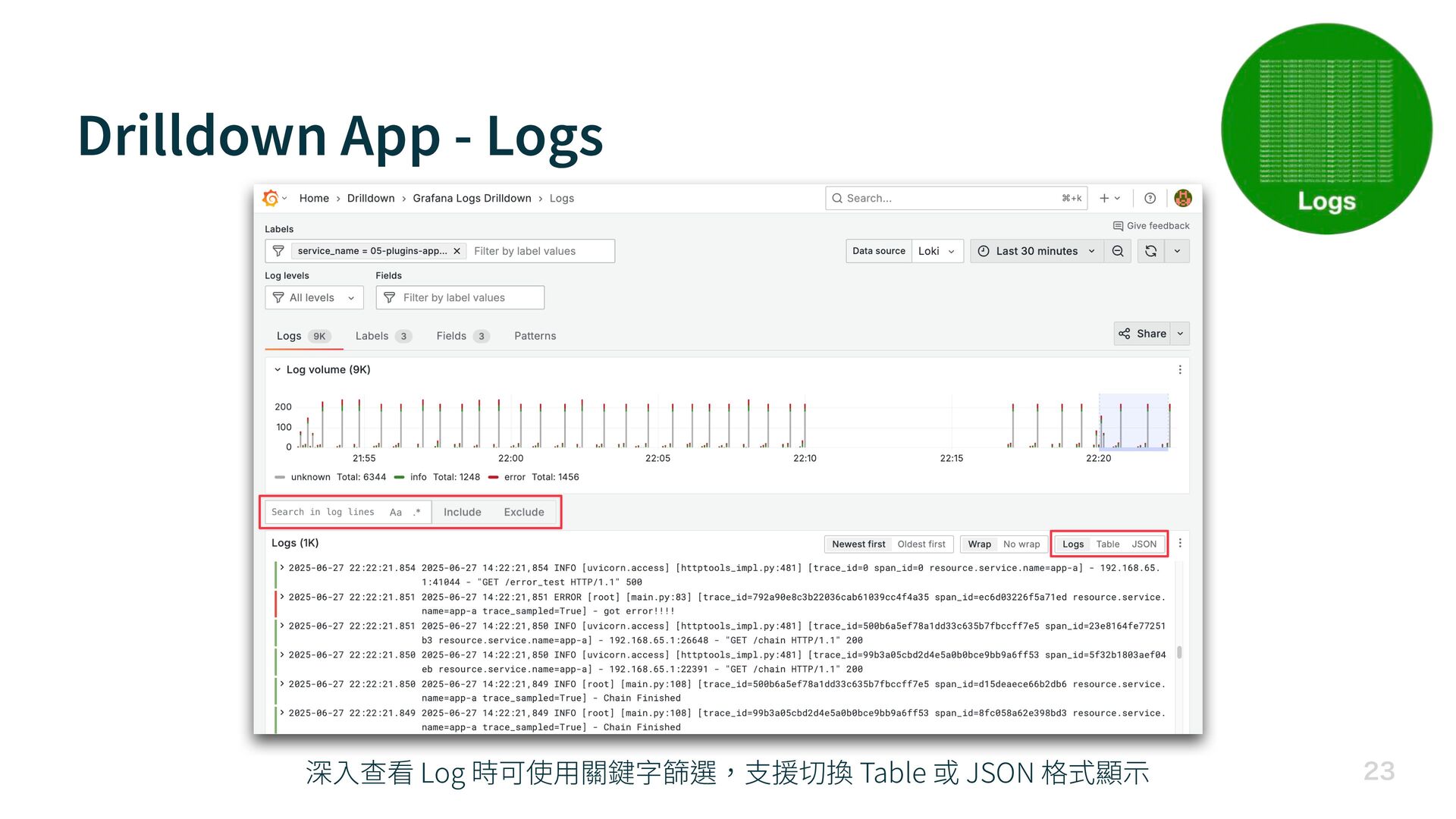Toggle regex search option

[417, 512]
